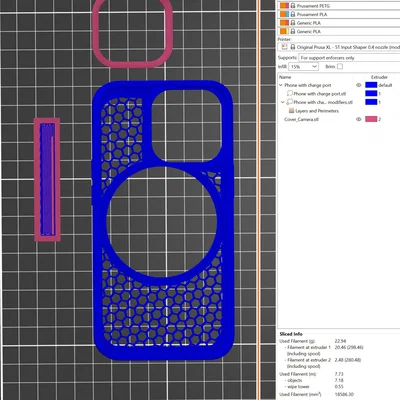Click Used Filament volume value 18586.30
This screenshot has height=400, width=400.
pos(344,394)
